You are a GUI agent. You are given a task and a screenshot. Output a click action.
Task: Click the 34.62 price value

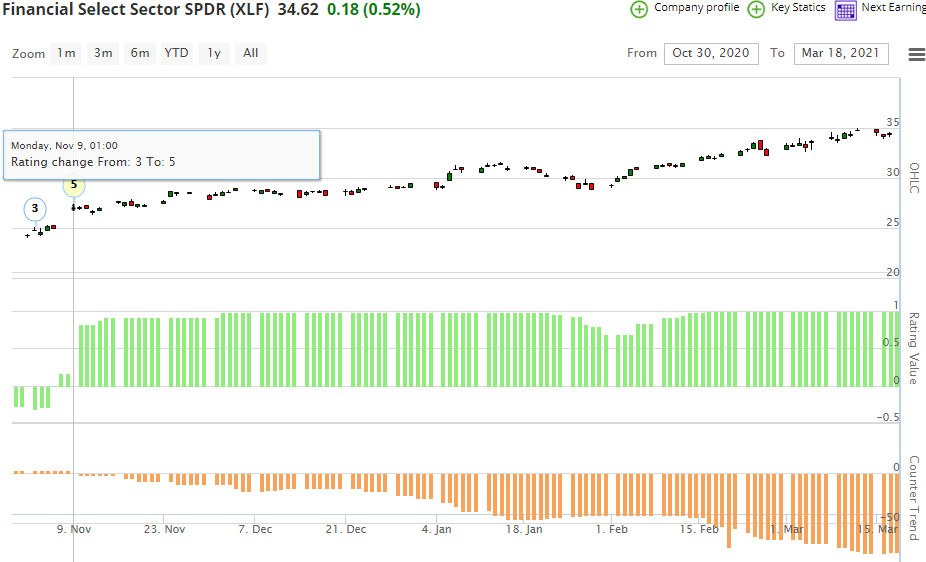tap(298, 9)
